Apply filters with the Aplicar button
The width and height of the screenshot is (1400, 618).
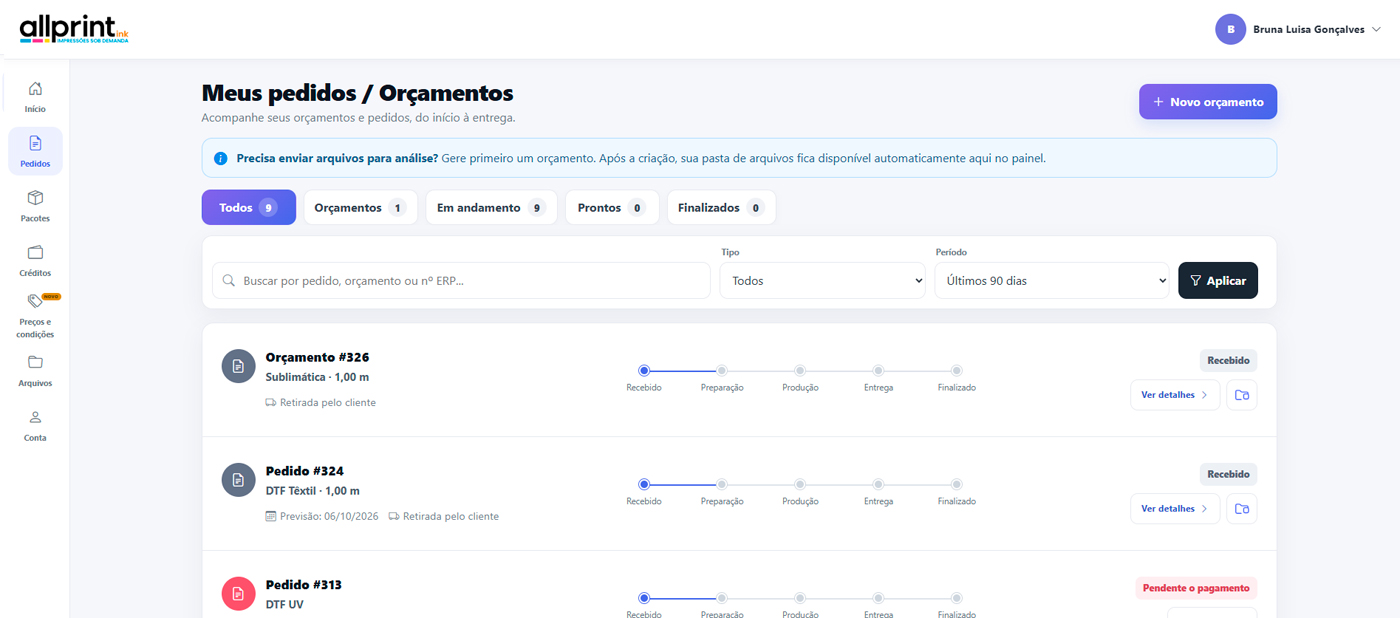click(1218, 281)
